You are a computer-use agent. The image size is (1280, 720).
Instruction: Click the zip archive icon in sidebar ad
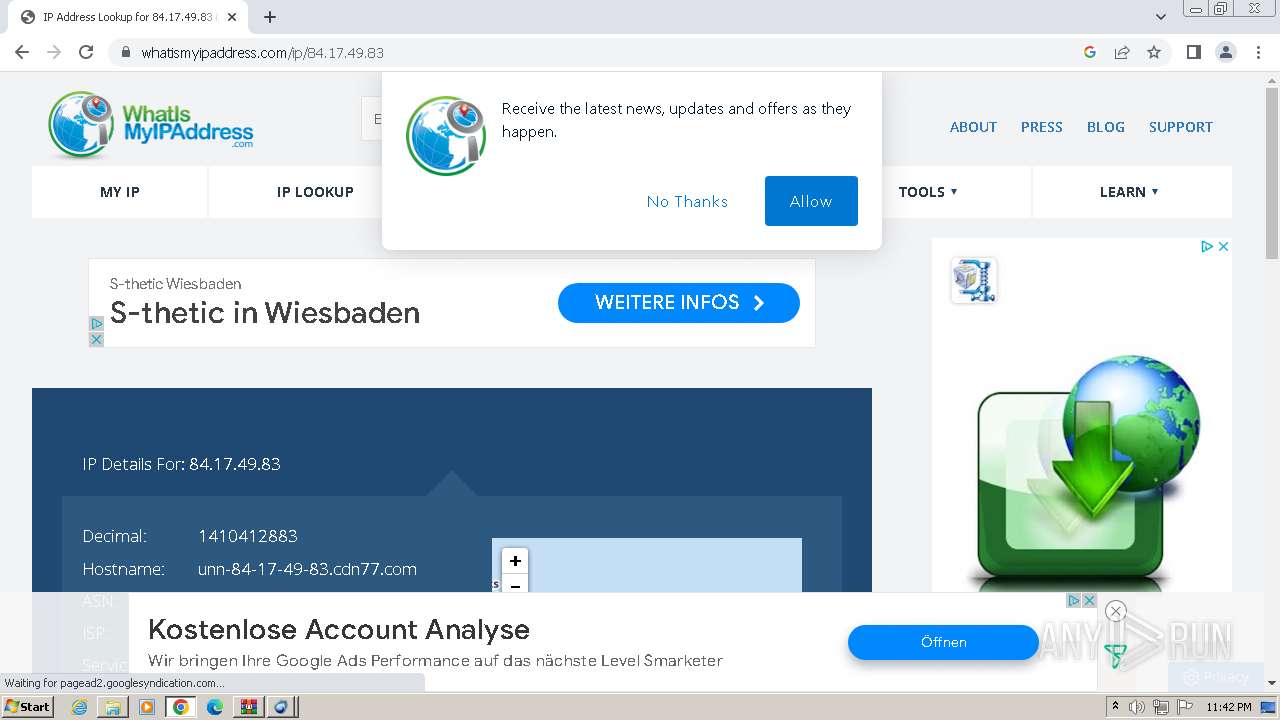pos(973,281)
